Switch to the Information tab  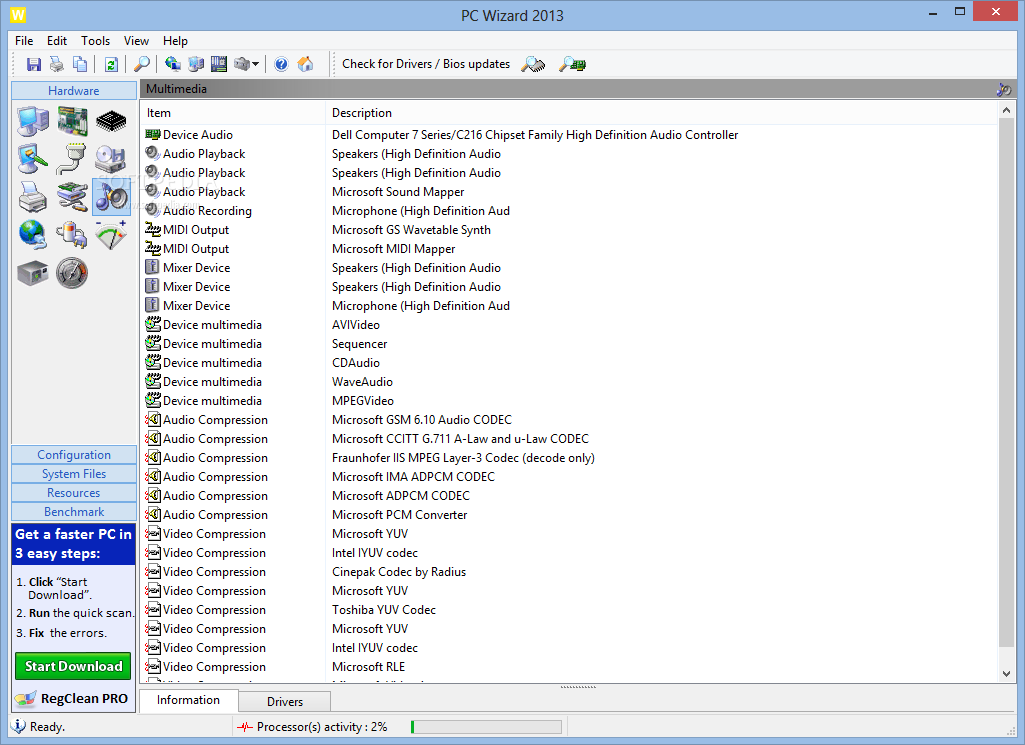(x=188, y=700)
